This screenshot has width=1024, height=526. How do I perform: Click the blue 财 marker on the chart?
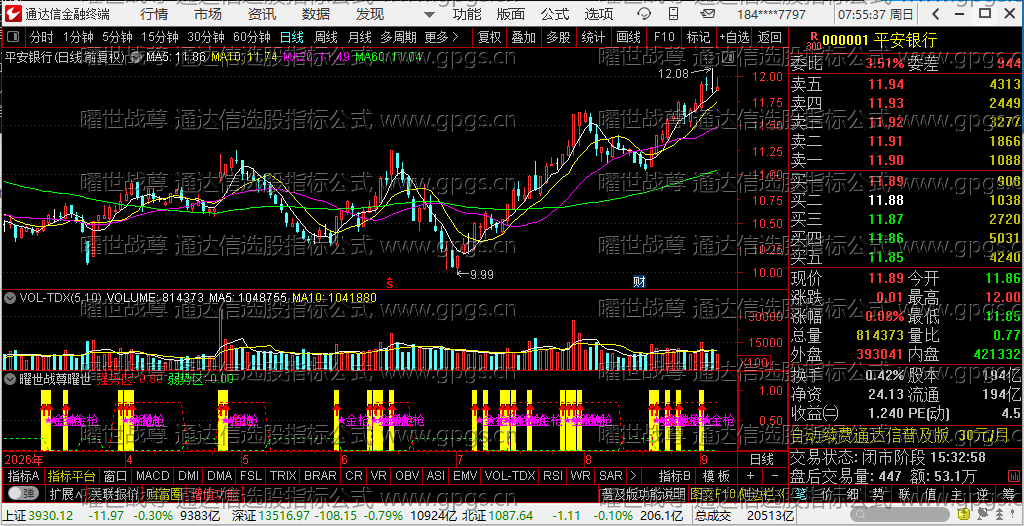[x=639, y=282]
